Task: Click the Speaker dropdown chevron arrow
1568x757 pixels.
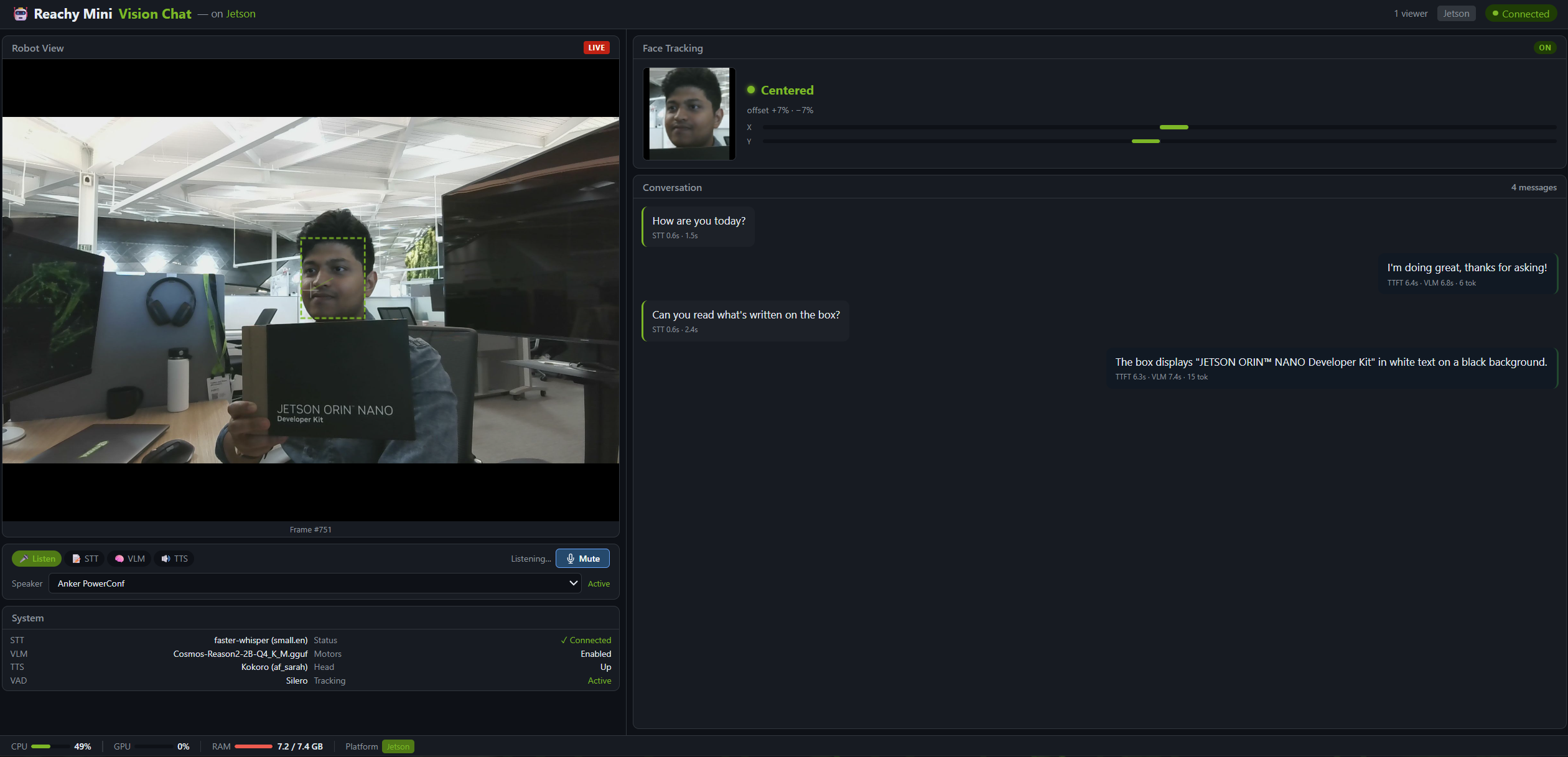Action: (573, 583)
